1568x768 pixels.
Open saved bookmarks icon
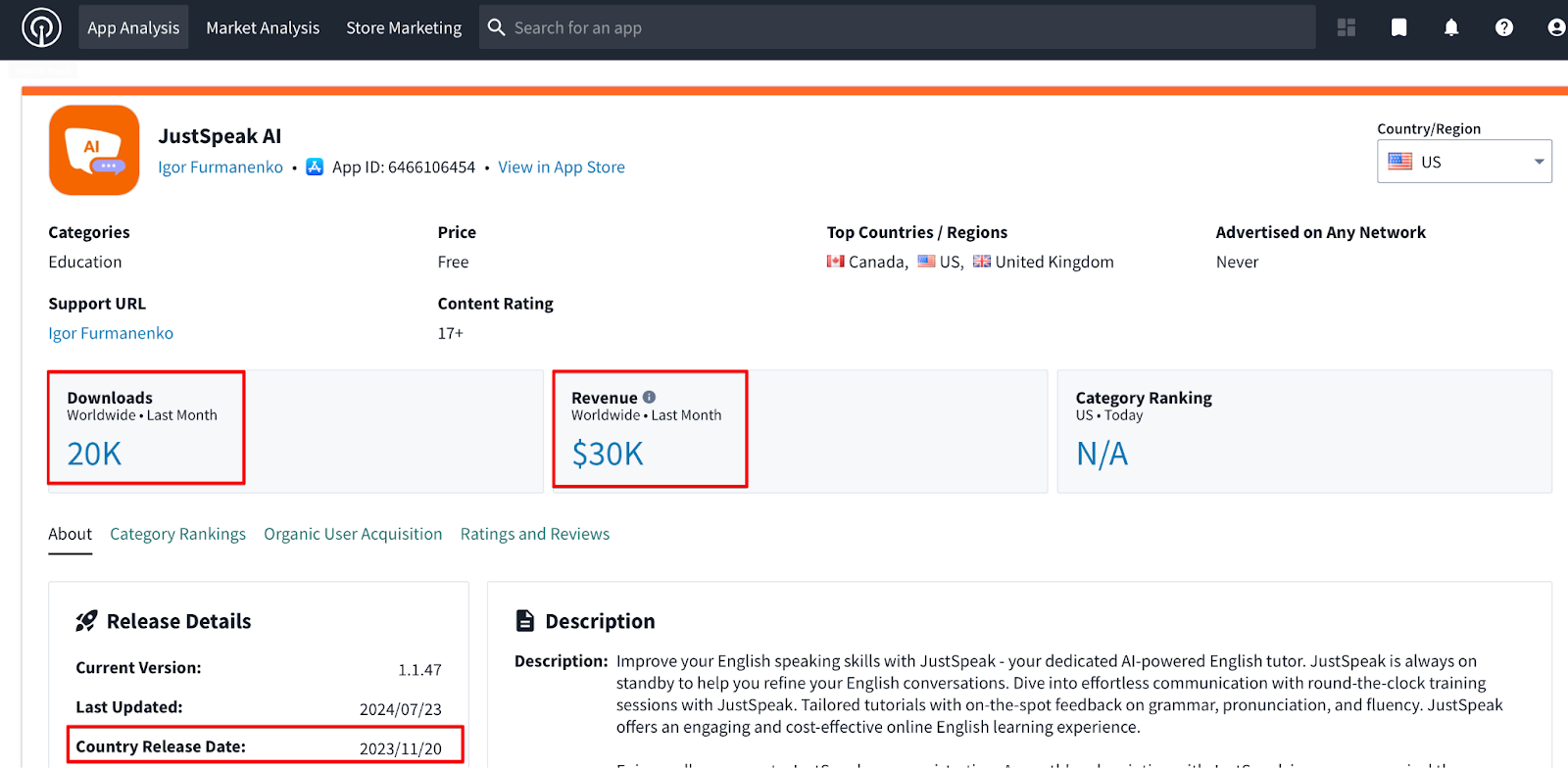1399,27
